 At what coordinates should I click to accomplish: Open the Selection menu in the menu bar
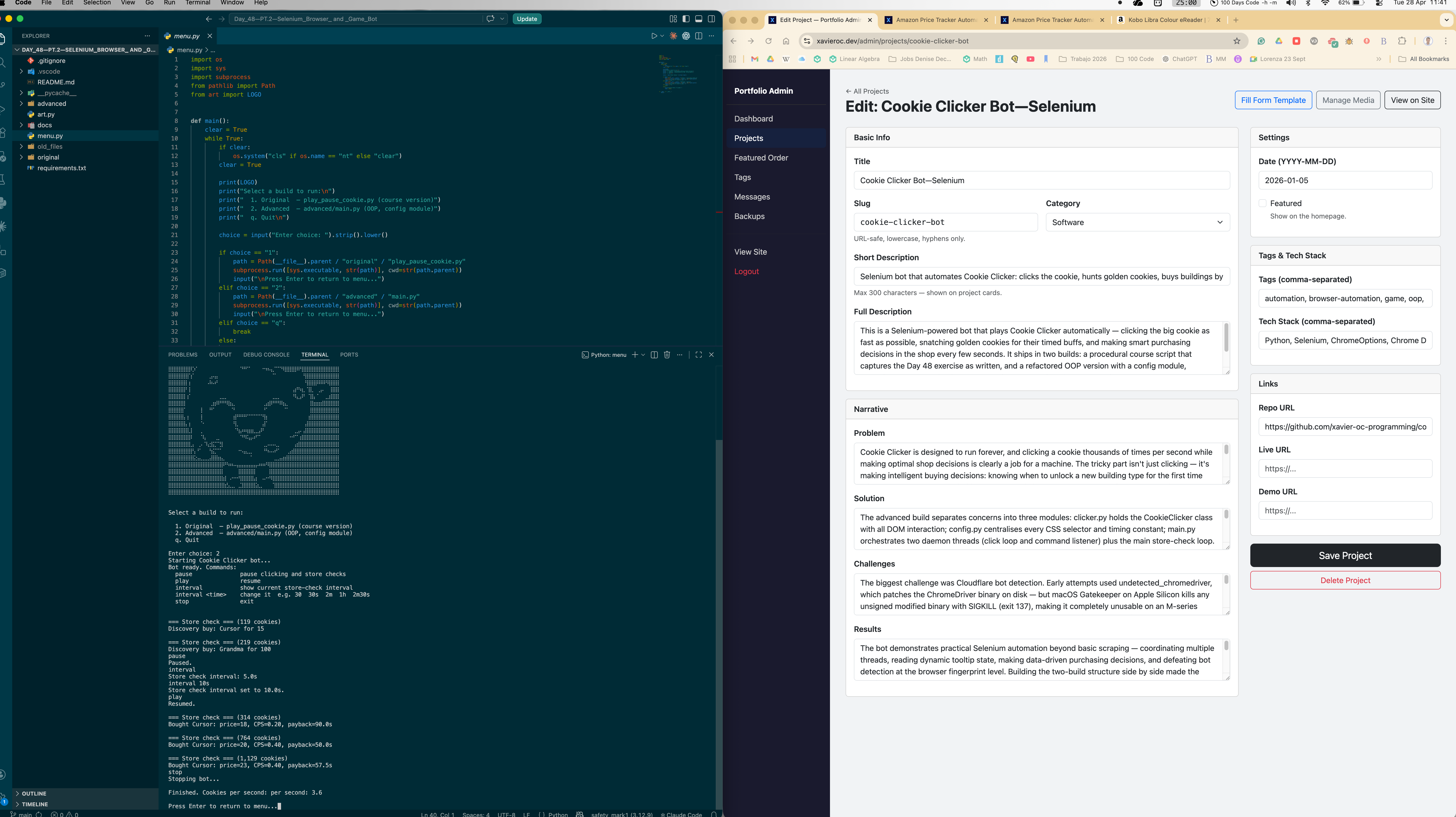coord(97,3)
